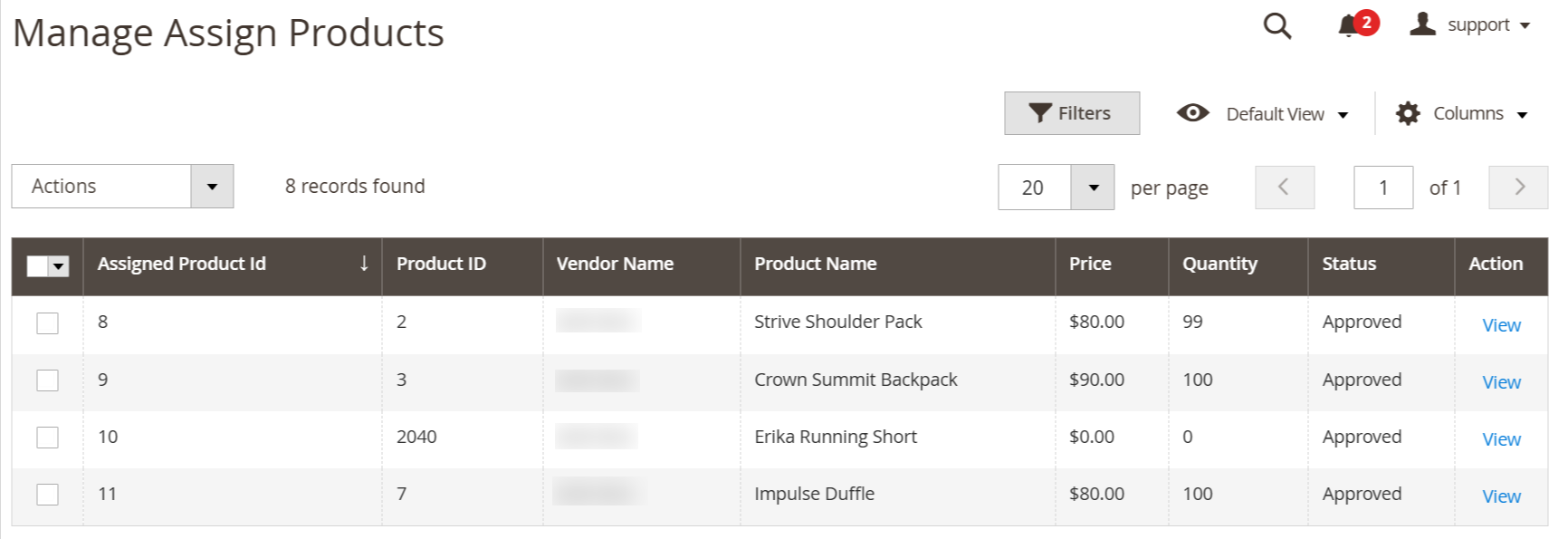Click the support user account icon

1422,24
